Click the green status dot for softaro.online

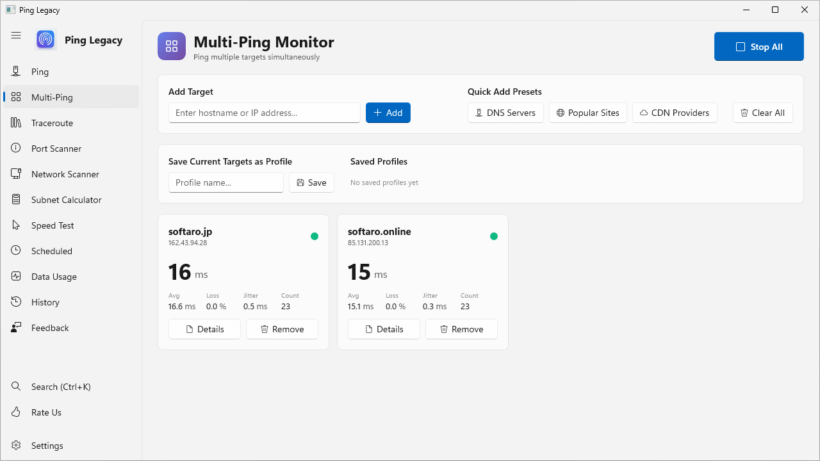pos(494,236)
